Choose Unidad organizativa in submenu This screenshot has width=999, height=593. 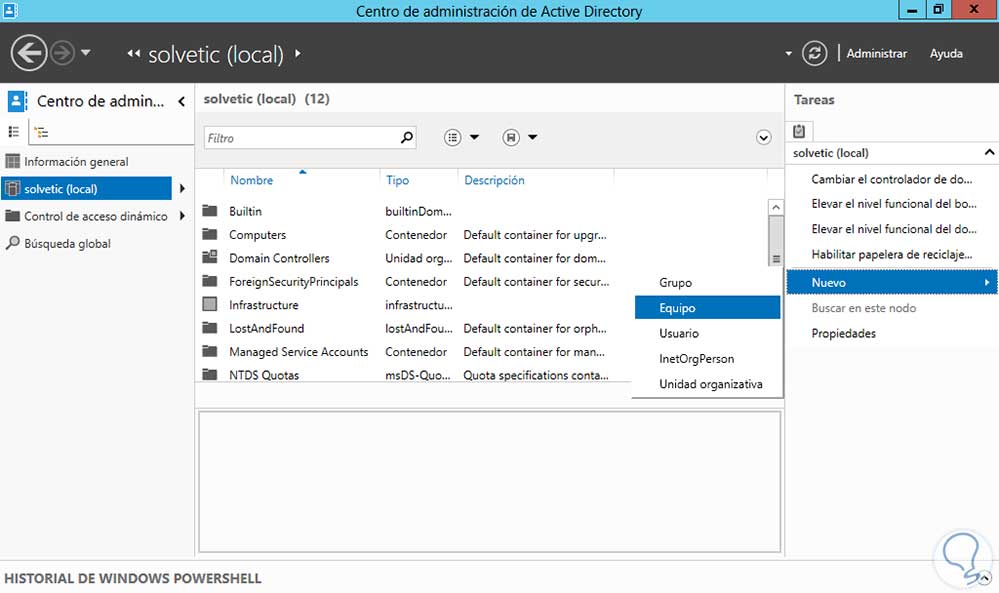(710, 384)
